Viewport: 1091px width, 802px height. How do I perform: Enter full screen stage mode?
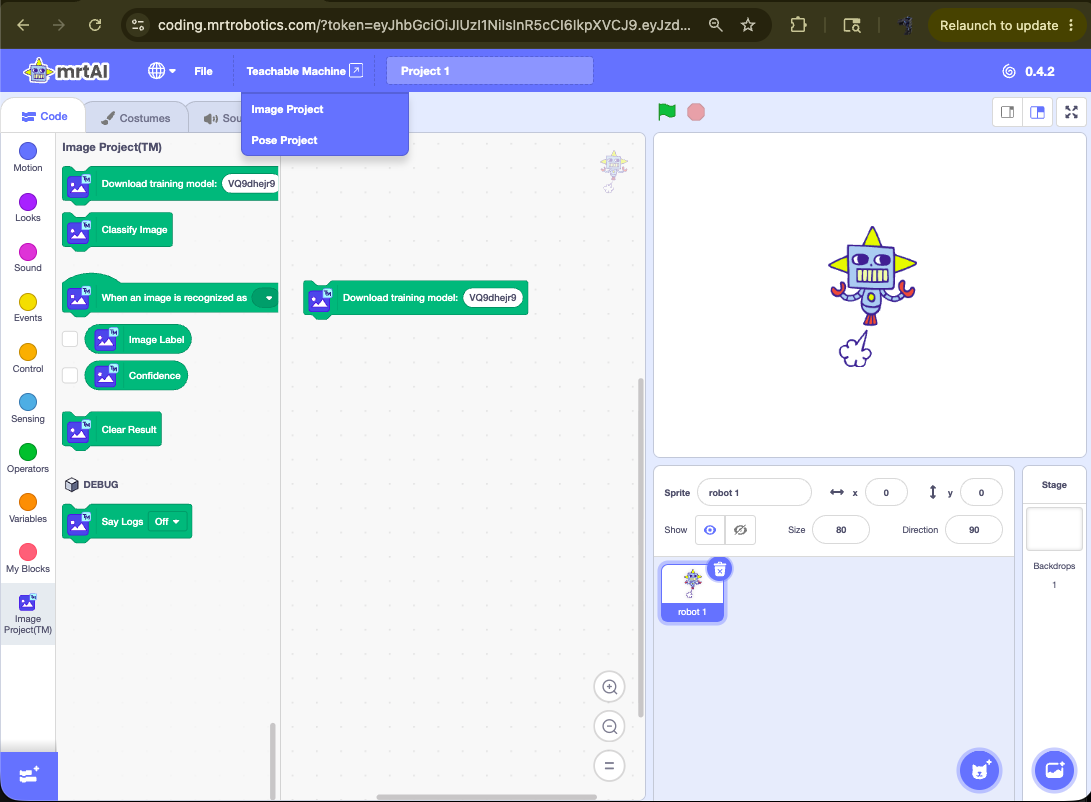tap(1072, 112)
